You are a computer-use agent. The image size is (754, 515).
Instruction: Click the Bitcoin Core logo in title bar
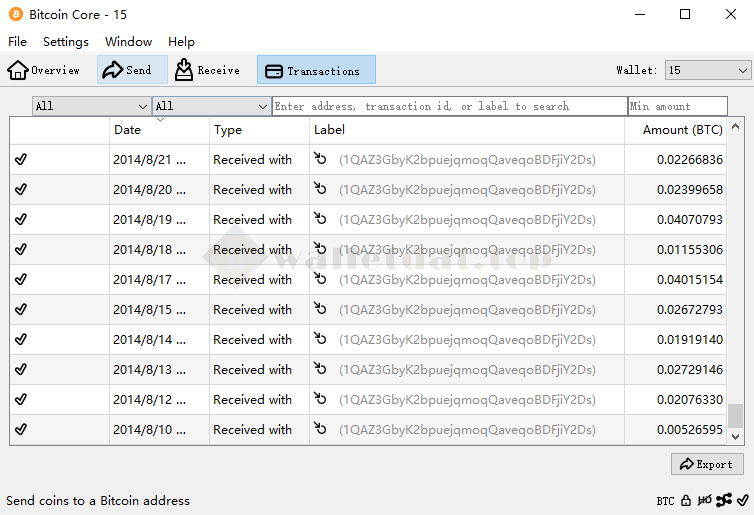click(15, 15)
